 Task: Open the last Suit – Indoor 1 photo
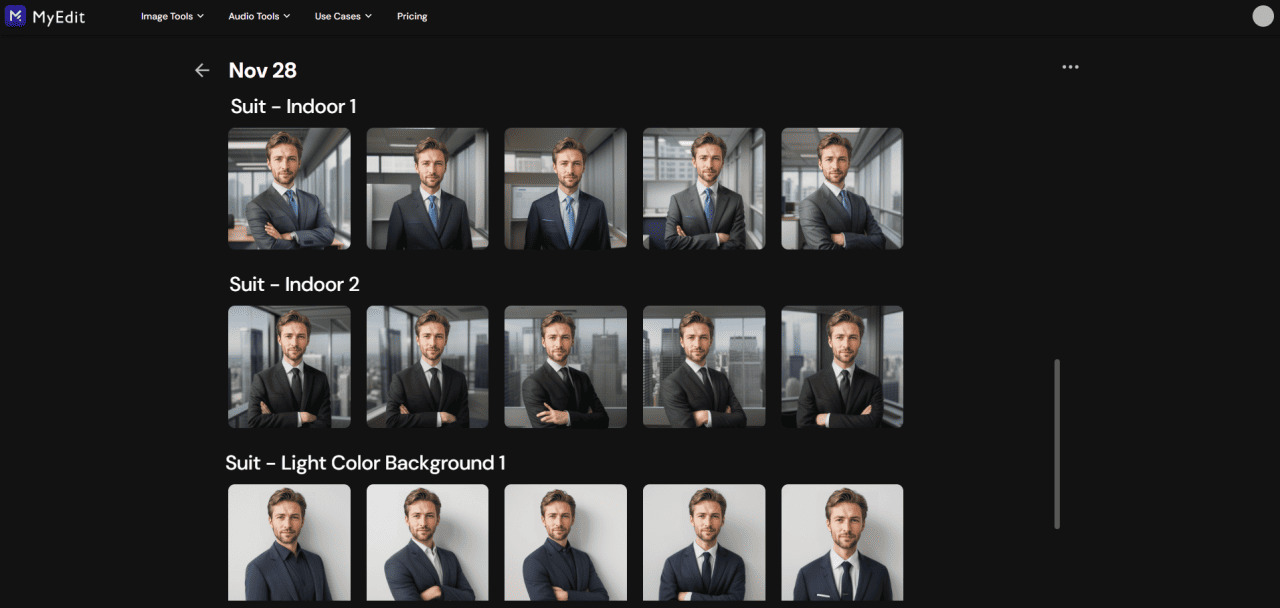pyautogui.click(x=842, y=188)
